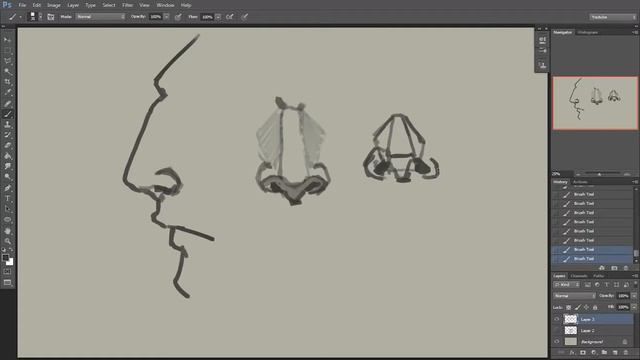Screen dimensions: 640x360
Task: Select the Healing Brush tool
Action: [x=7, y=103]
